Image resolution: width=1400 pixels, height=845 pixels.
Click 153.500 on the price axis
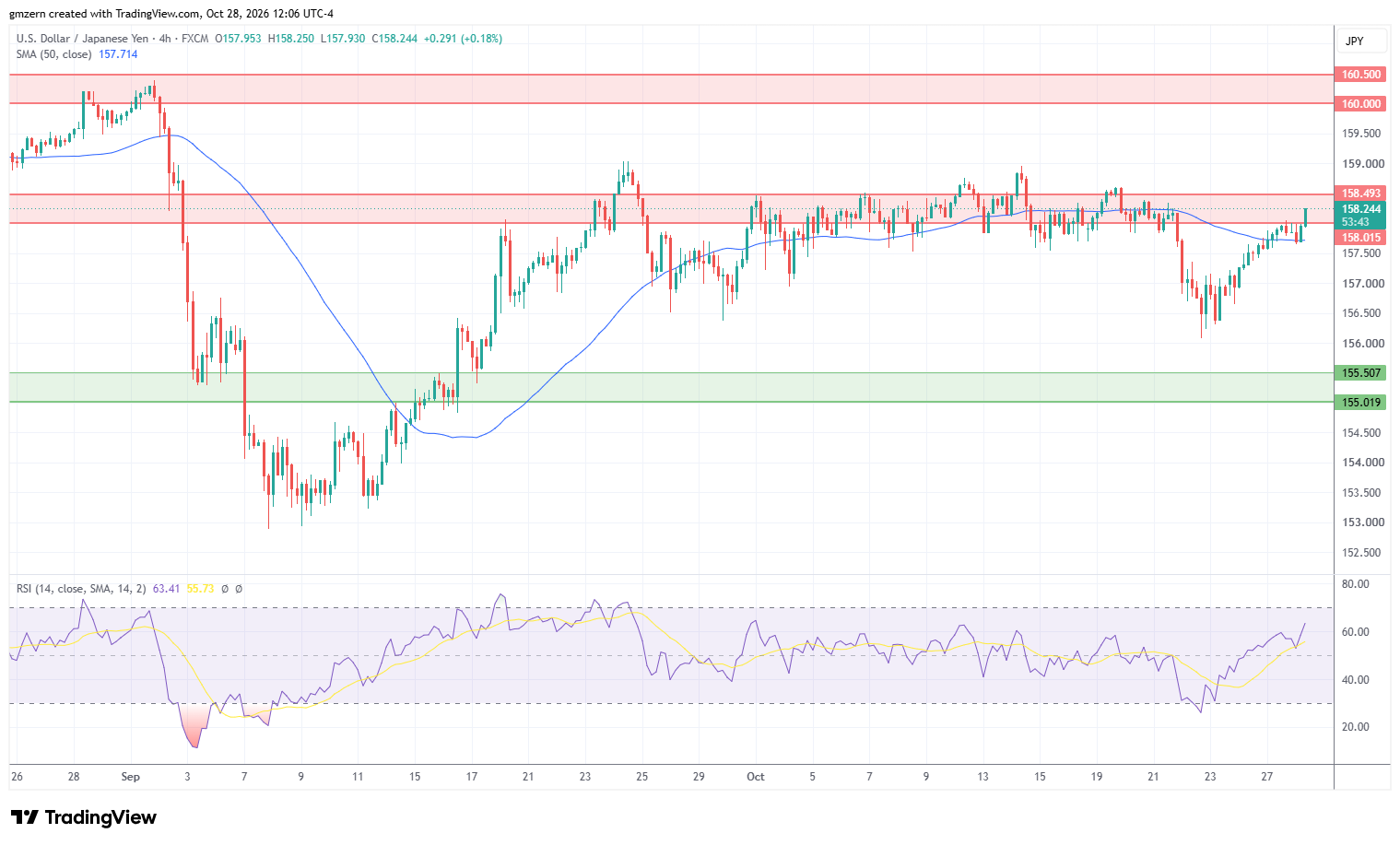1361,493
